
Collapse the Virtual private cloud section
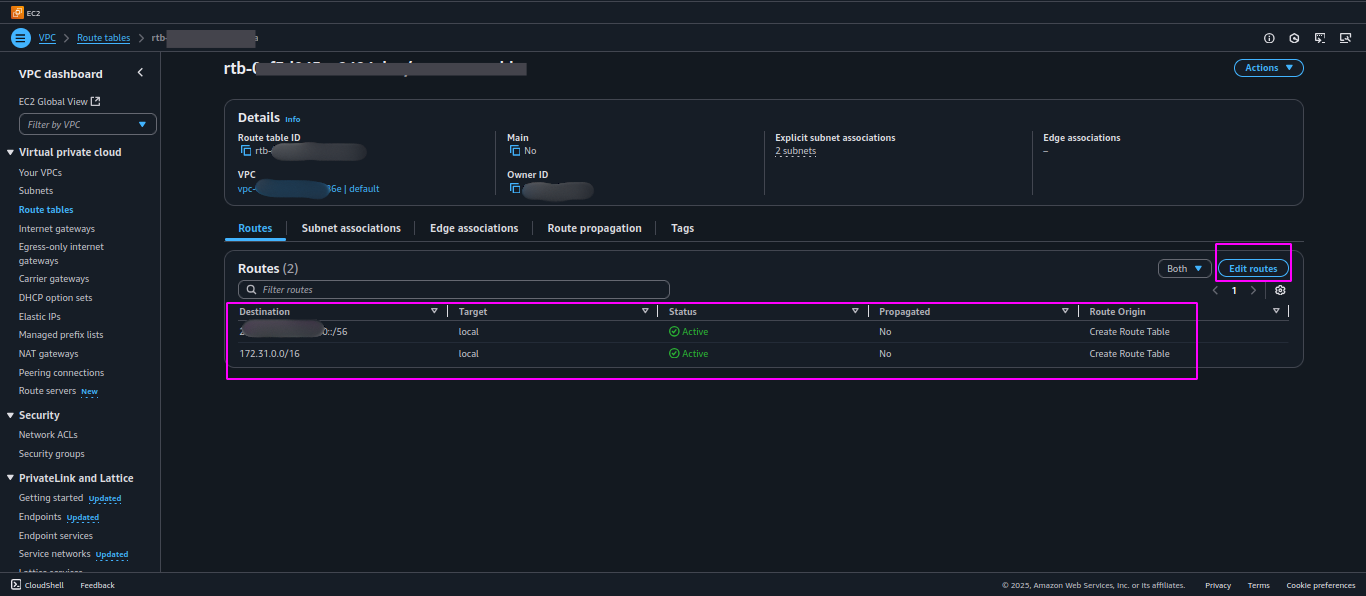10,152
